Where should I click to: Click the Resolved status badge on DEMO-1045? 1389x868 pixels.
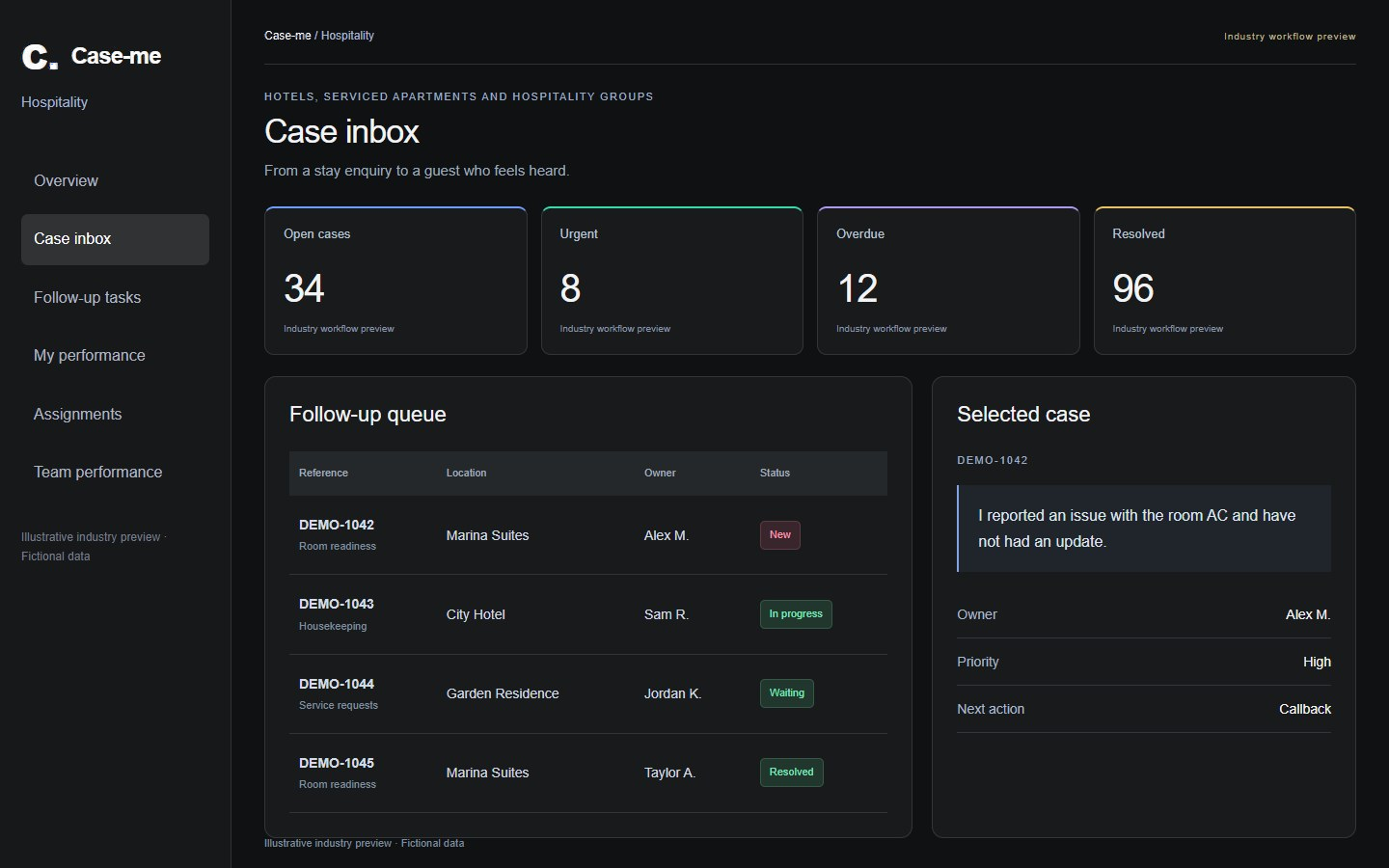pyautogui.click(x=792, y=773)
